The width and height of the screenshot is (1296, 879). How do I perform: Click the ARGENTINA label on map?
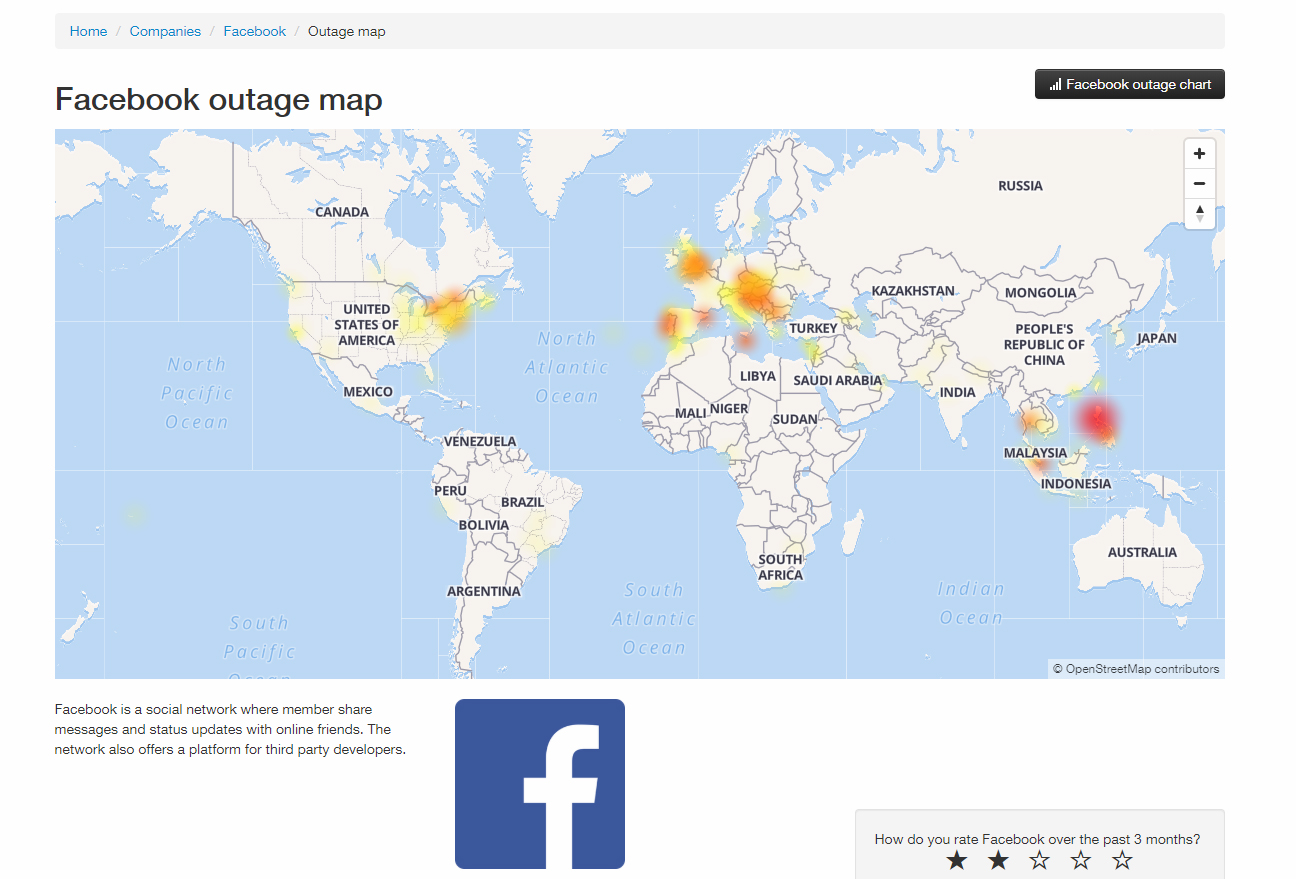click(484, 591)
